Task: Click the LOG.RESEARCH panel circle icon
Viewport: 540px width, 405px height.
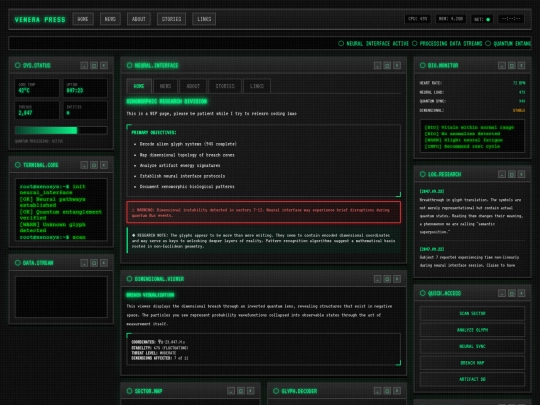Action: [423, 174]
